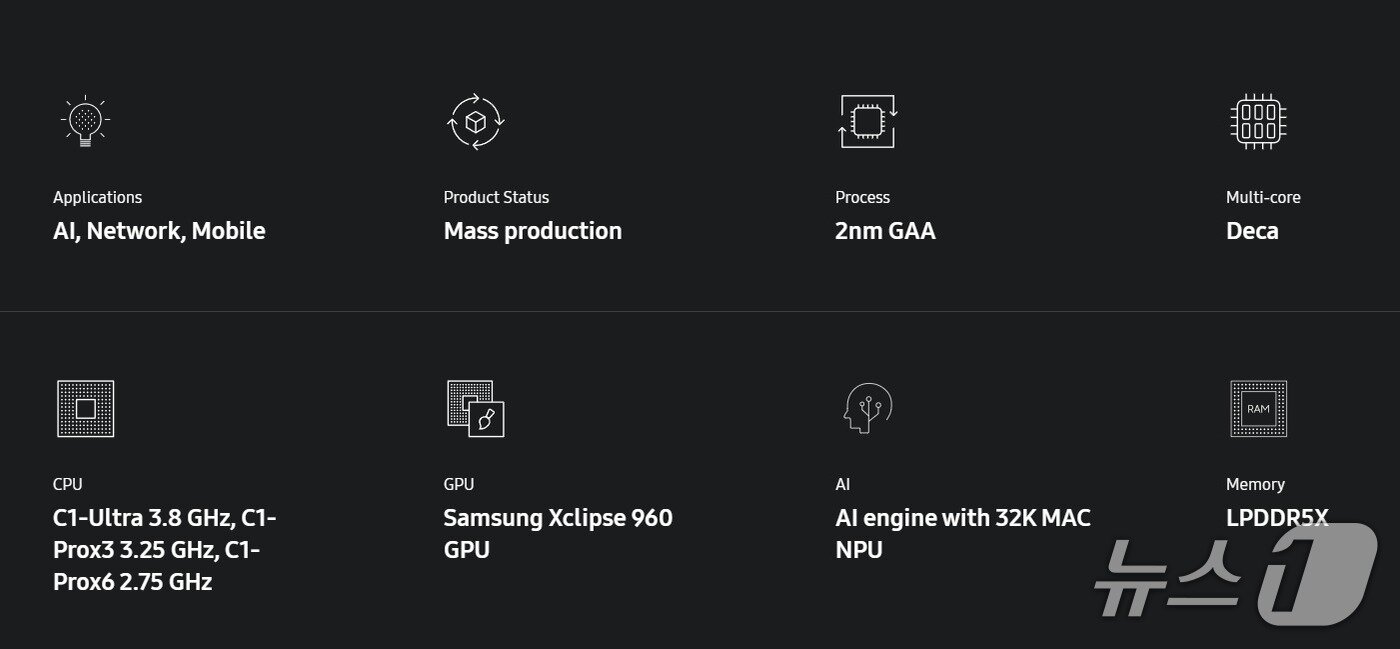Click the "AI, Network, Mobile" text
1400x649 pixels.
point(159,231)
